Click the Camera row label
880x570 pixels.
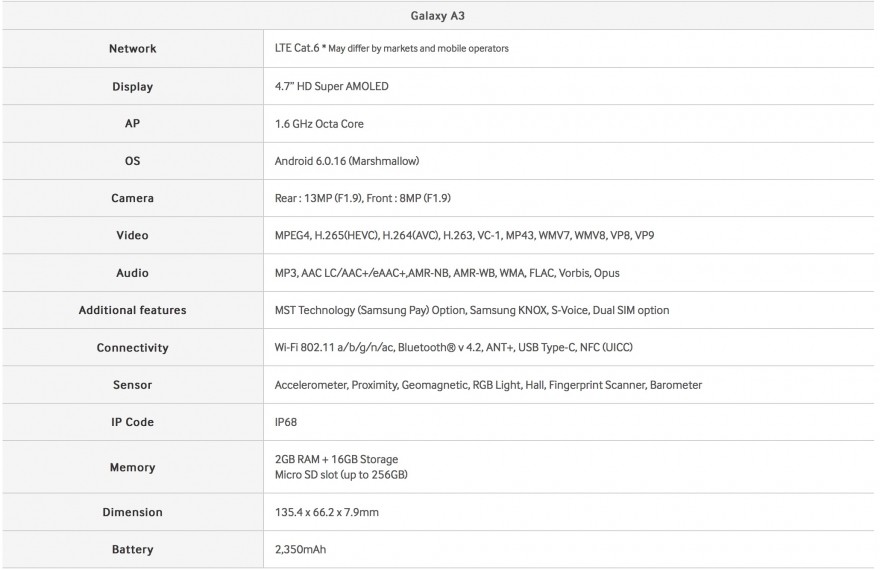(x=132, y=198)
